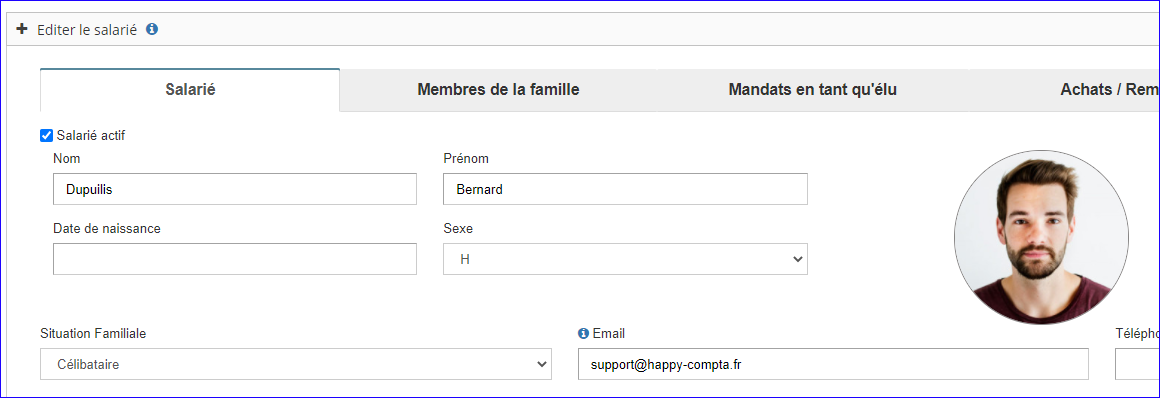Viewport: 1160px width, 398px height.
Task: Click the Date de naissance label
Action: pyautogui.click(x=107, y=229)
